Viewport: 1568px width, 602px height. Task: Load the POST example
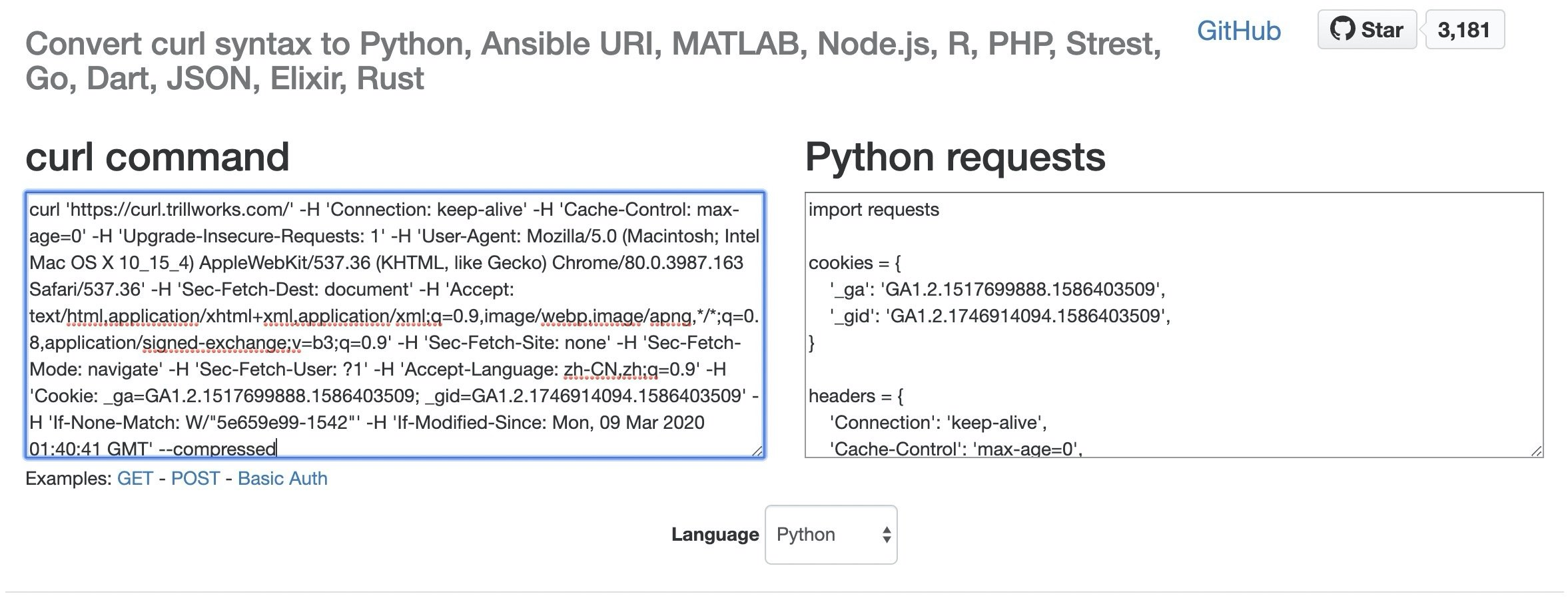(x=195, y=479)
